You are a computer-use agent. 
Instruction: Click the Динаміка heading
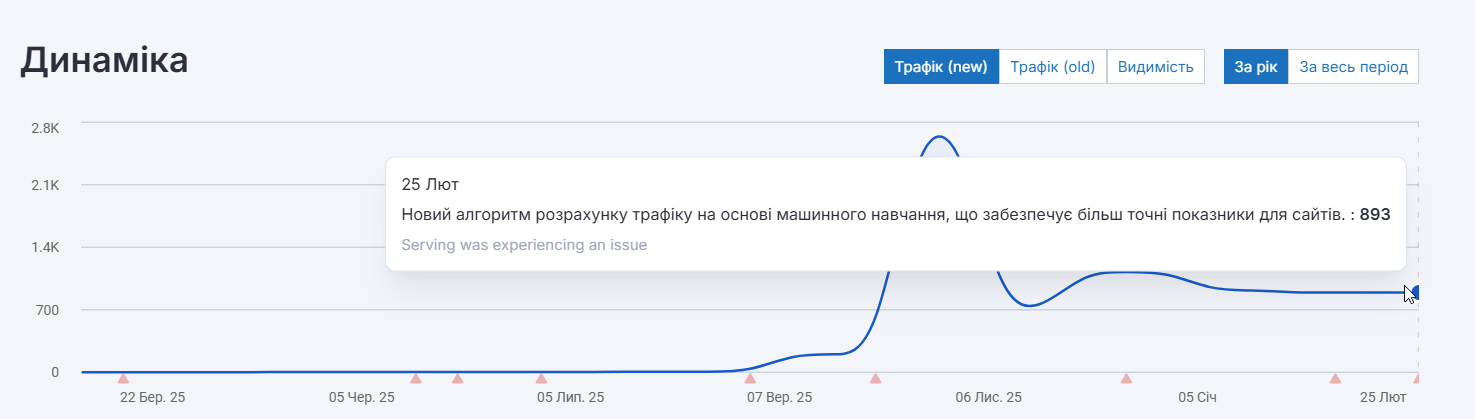[104, 61]
